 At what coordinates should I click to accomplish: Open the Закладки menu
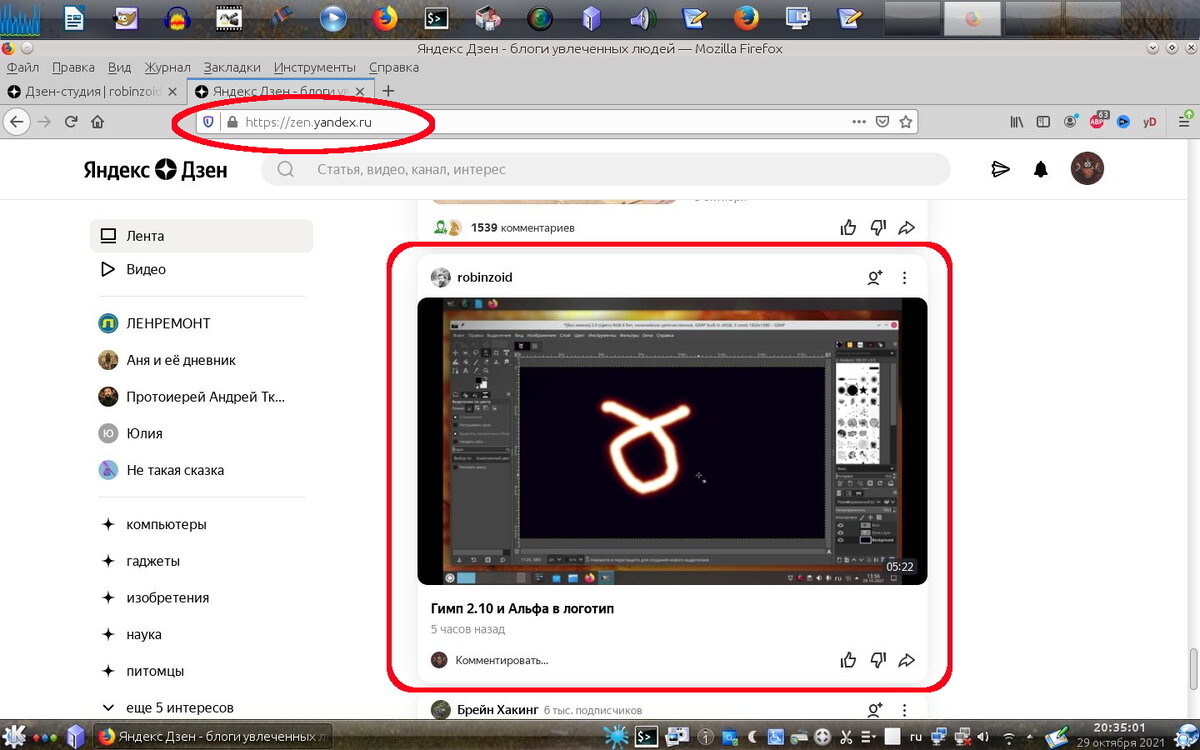coord(232,67)
